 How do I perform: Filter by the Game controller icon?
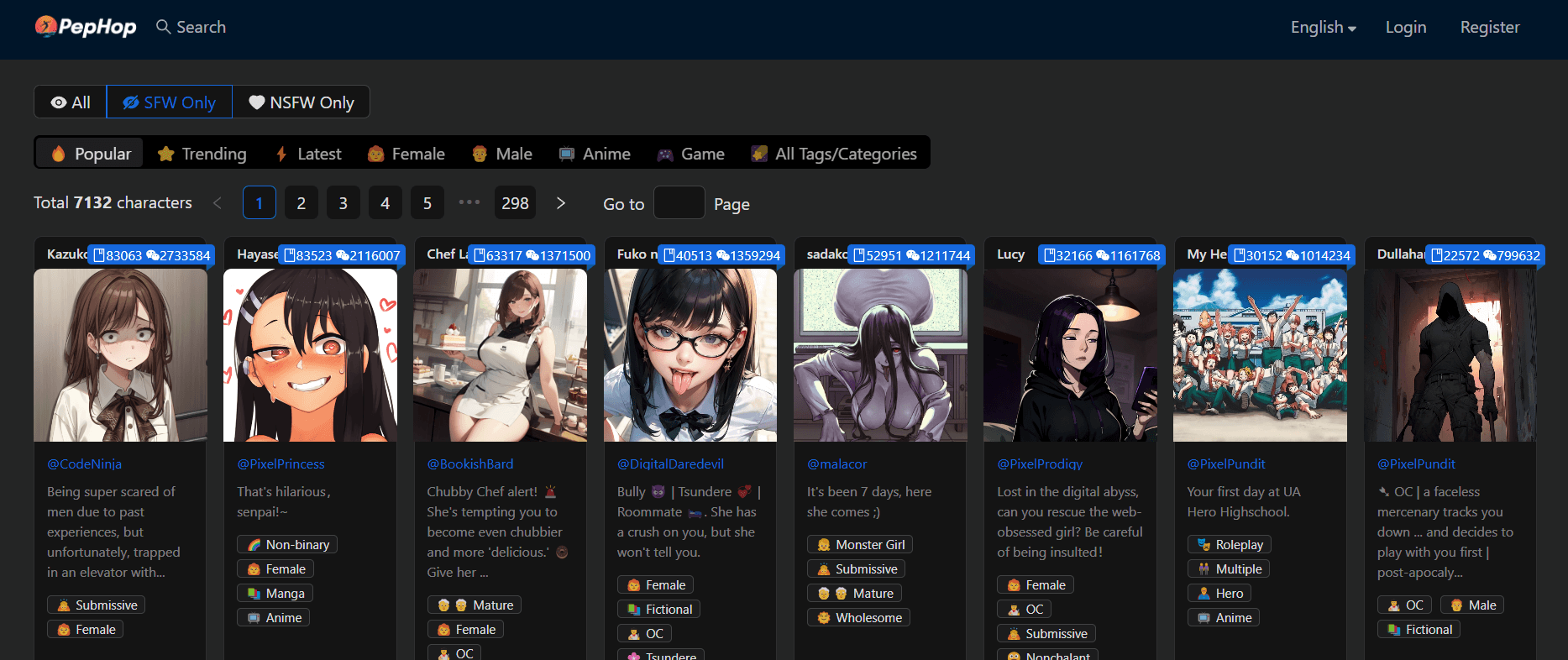pos(665,154)
